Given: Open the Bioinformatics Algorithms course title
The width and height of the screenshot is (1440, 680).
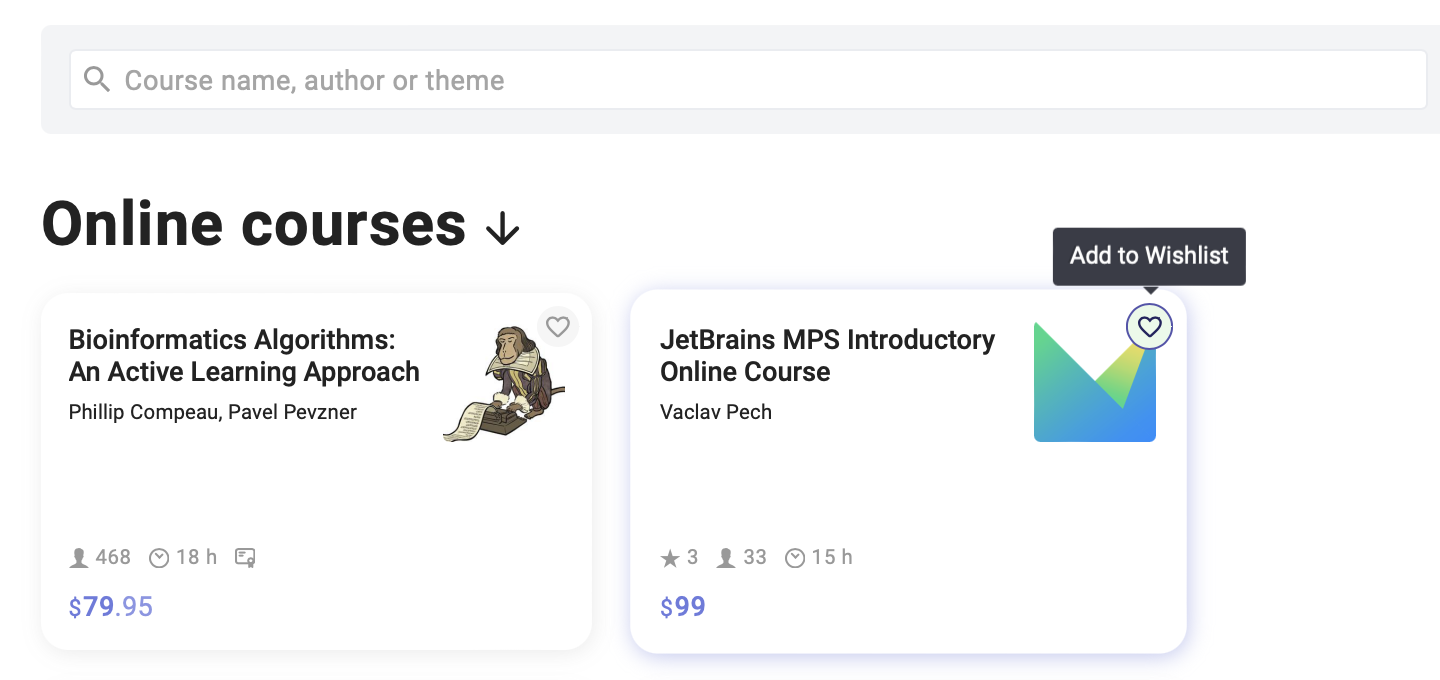Looking at the screenshot, I should coord(244,355).
